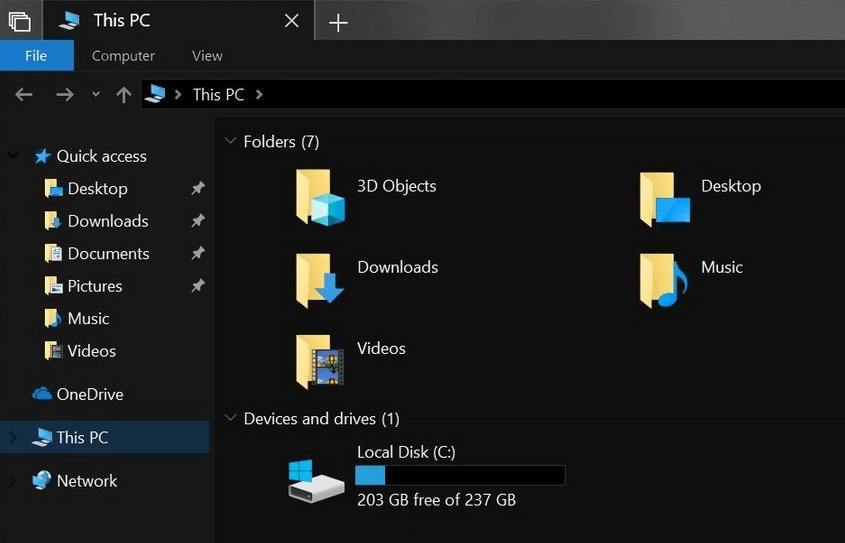This screenshot has height=543, width=845.
Task: Go back with the left arrow
Action: tap(24, 95)
